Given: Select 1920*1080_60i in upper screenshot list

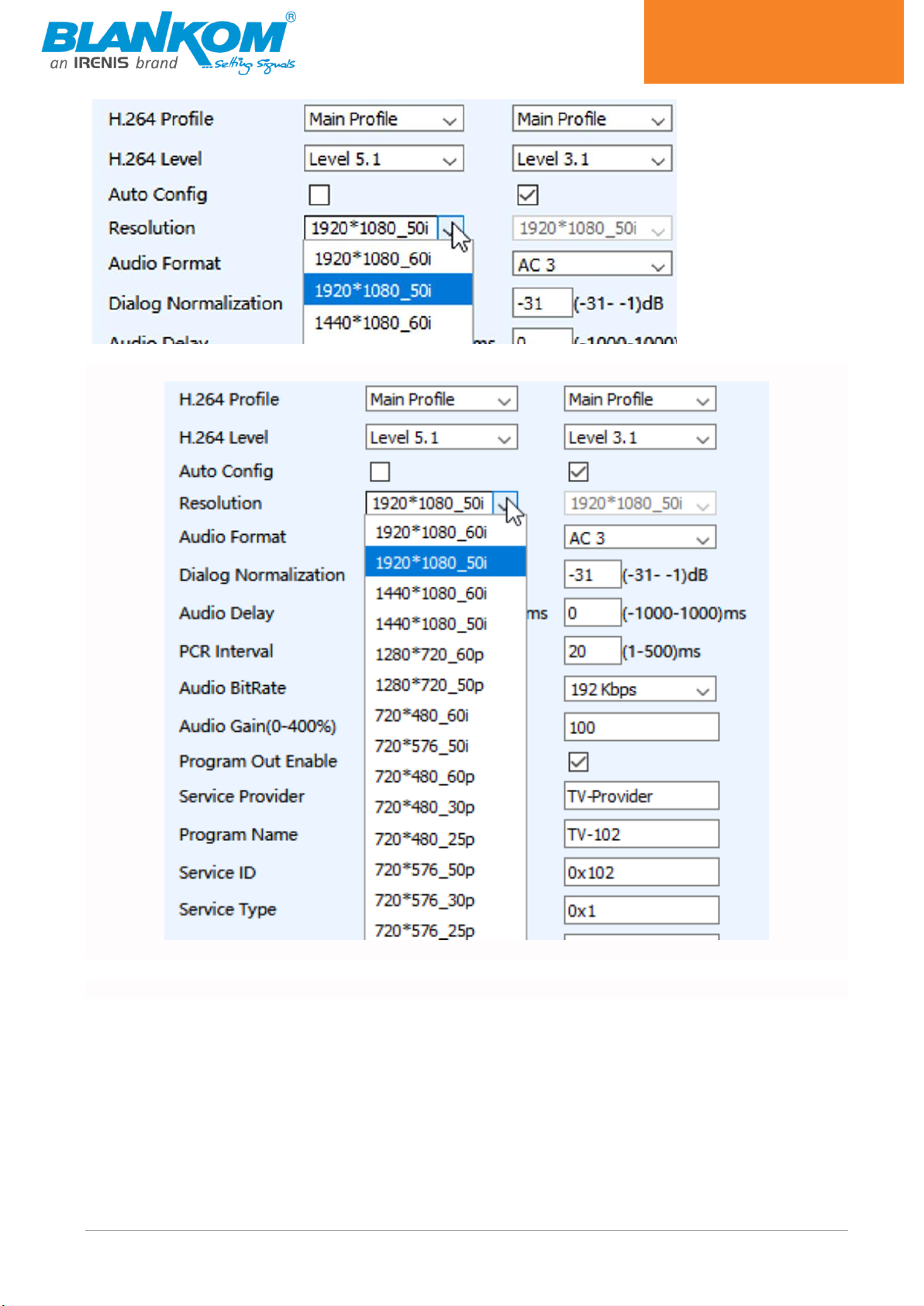Looking at the screenshot, I should tap(388, 259).
